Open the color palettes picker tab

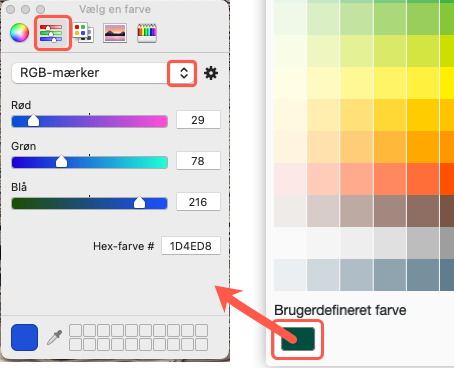pos(83,33)
